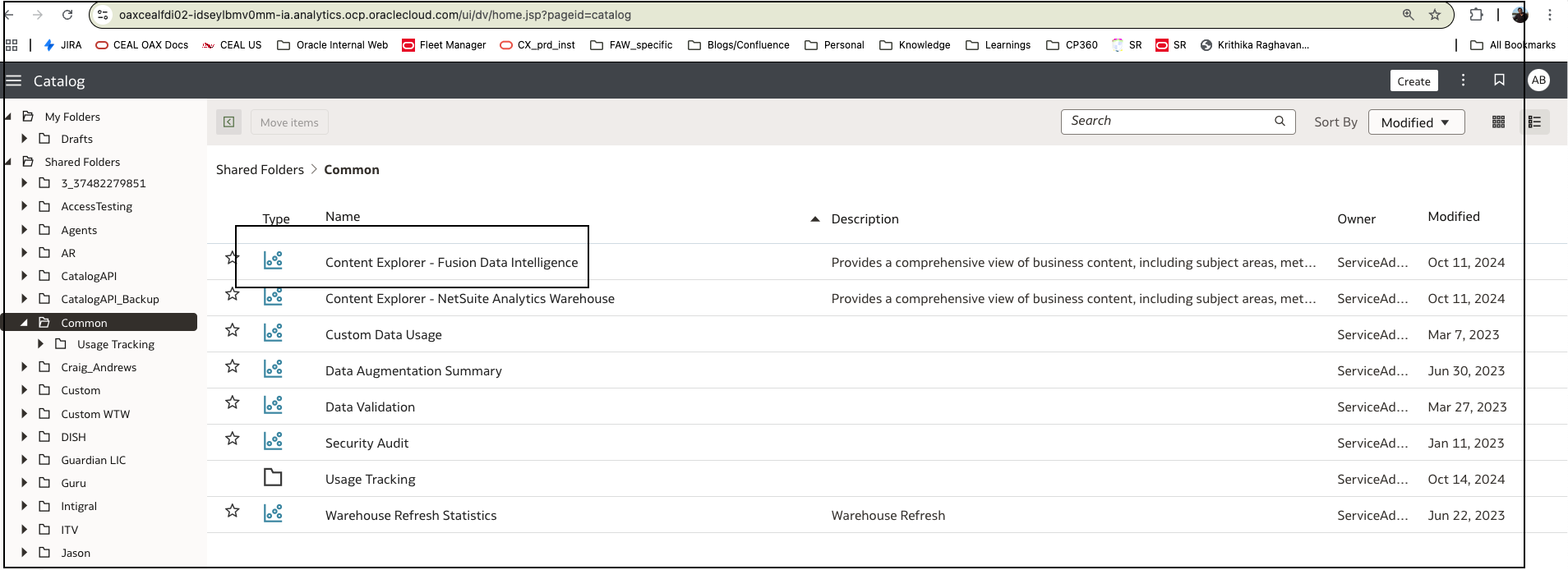Expand the Craig_Andrews folder arrow
Image resolution: width=1568 pixels, height=570 pixels.
[24, 367]
